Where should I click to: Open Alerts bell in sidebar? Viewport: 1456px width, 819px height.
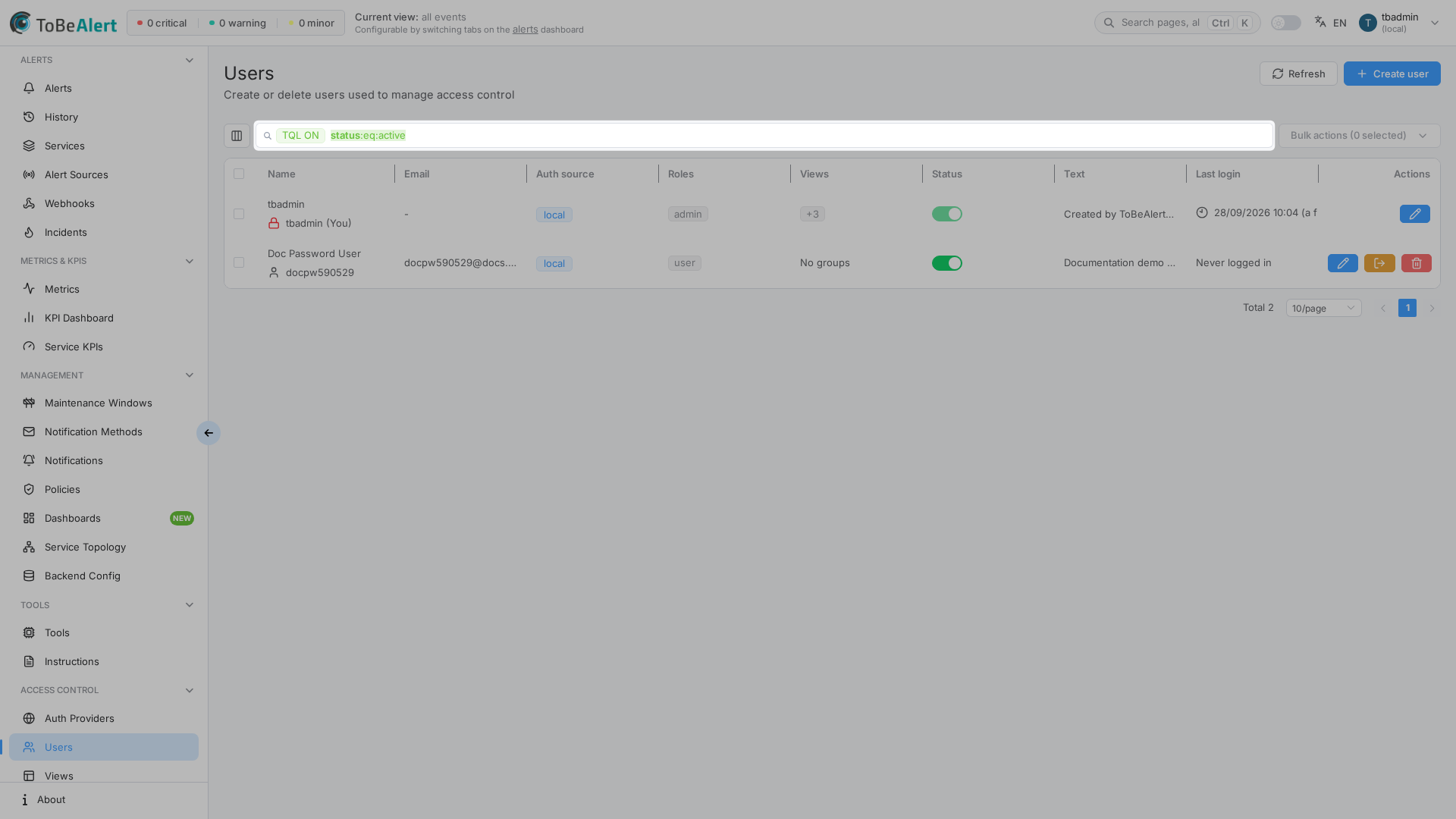tap(104, 88)
